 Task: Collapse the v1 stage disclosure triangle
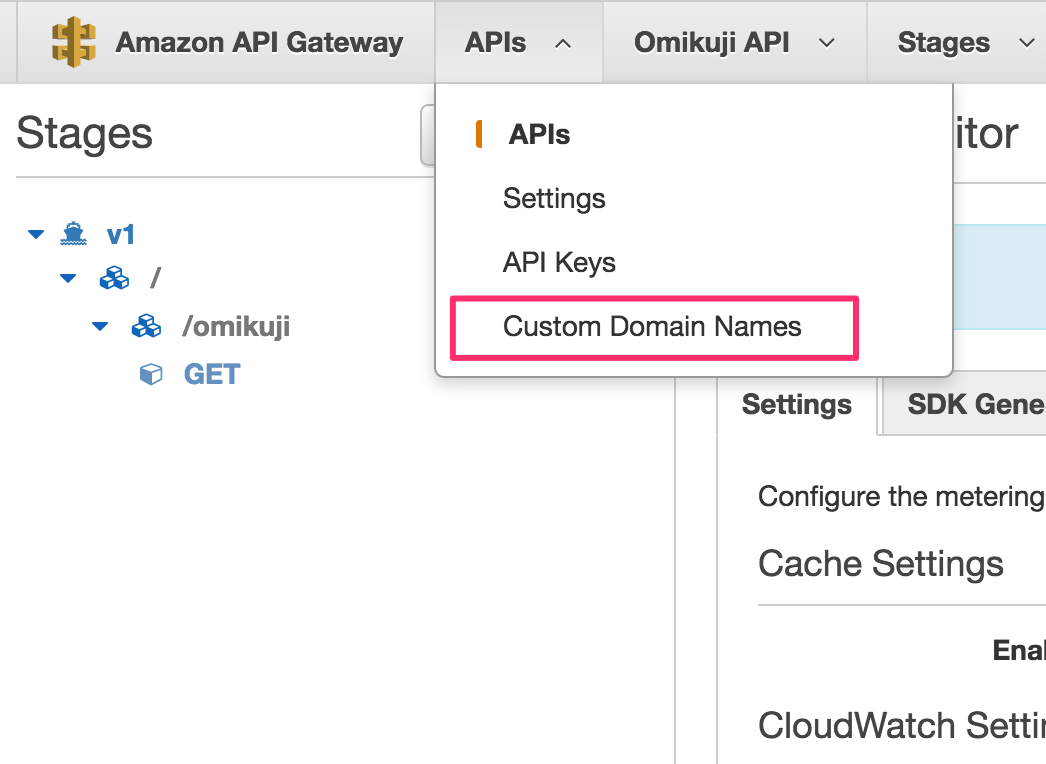point(36,232)
